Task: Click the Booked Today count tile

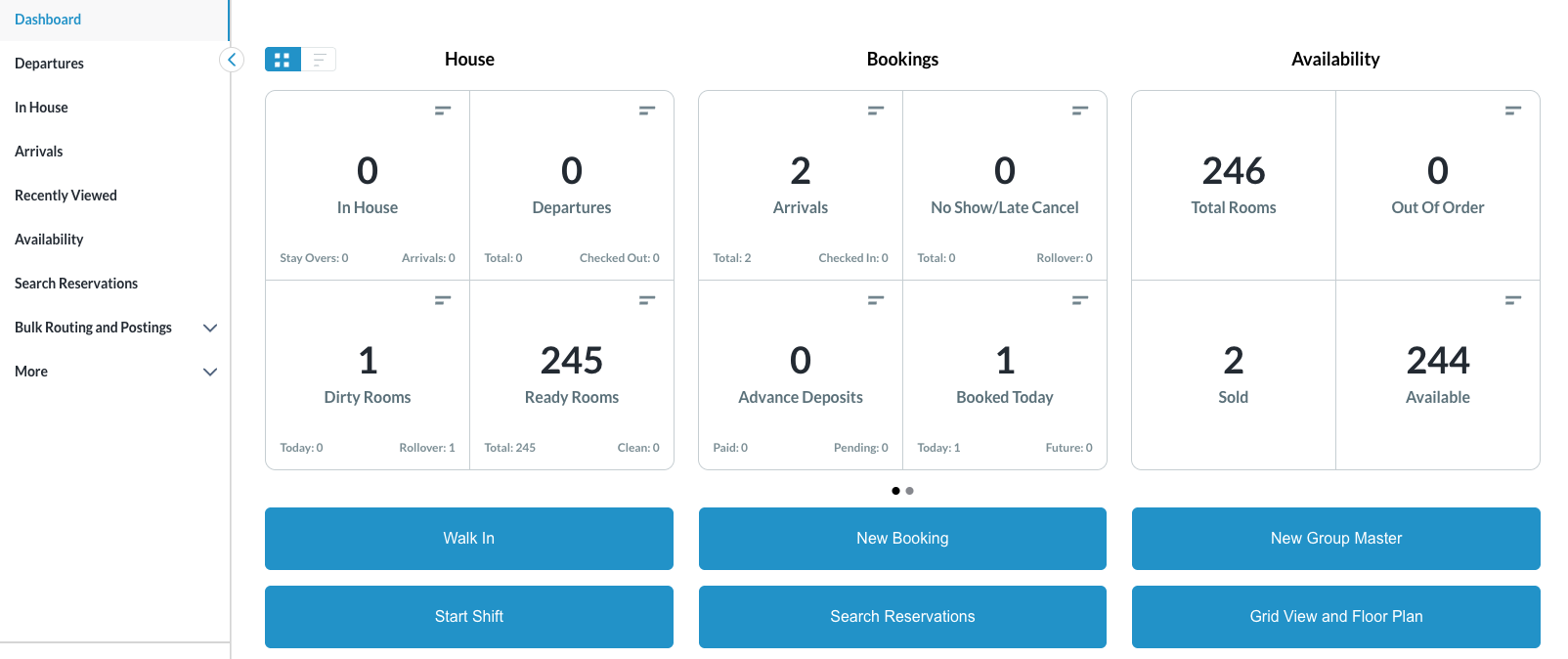Action: 1005,374
